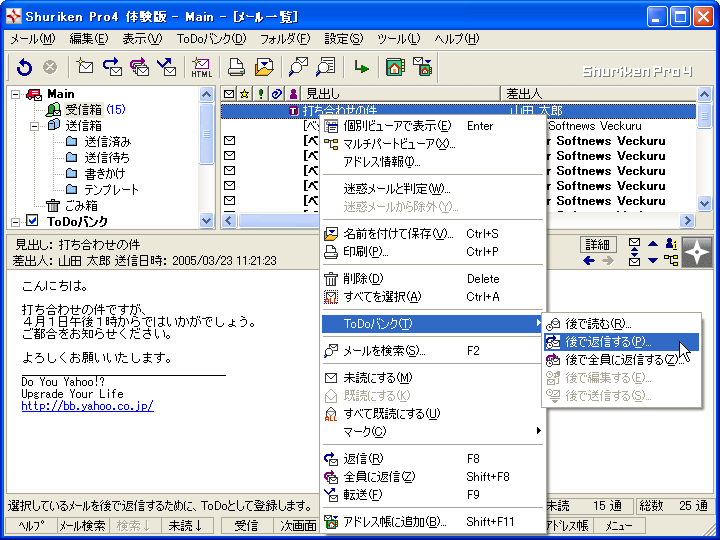
Task: Click the blue down triangle in preview header
Action: 653,260
